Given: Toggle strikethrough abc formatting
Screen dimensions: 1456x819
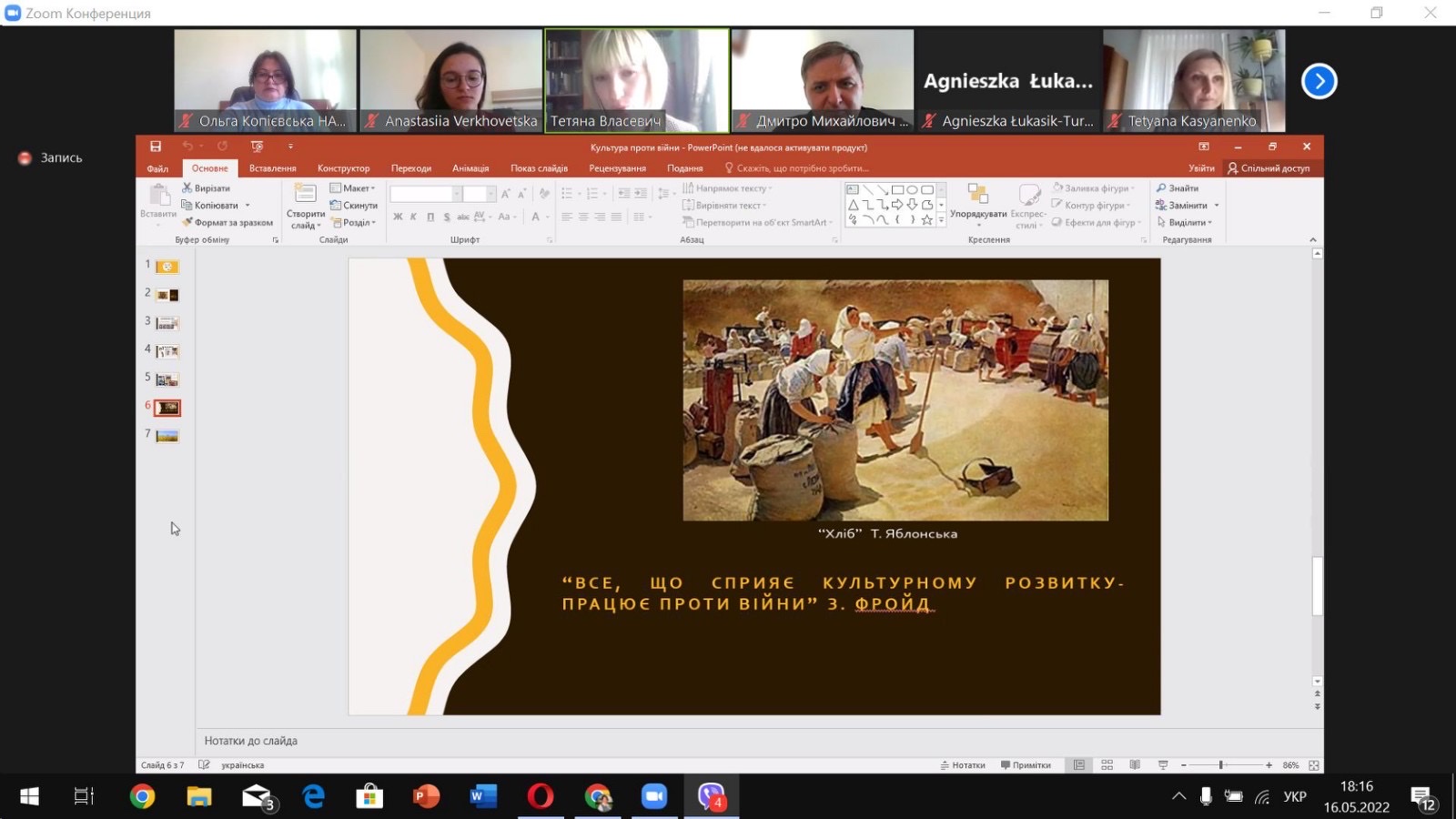Looking at the screenshot, I should coord(463,217).
